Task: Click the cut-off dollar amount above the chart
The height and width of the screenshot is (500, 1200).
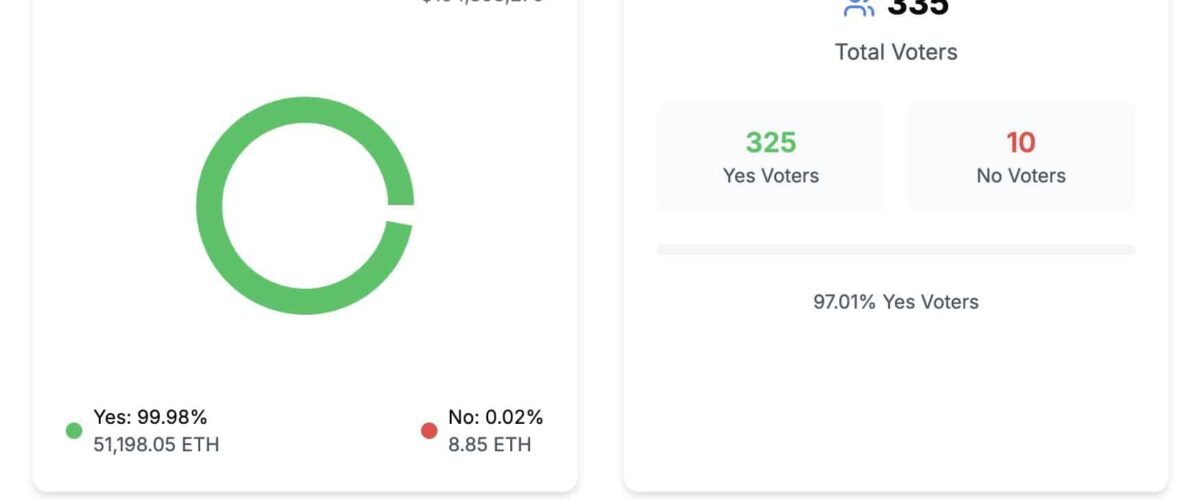Action: pos(482,3)
